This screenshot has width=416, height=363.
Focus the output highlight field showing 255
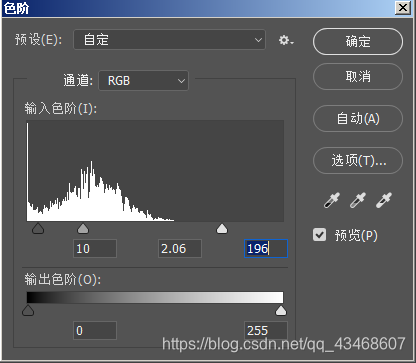[x=266, y=330]
